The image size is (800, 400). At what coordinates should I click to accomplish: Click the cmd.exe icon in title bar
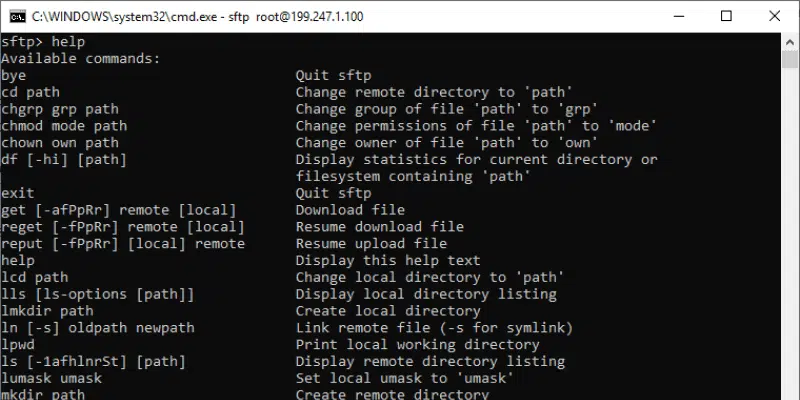[x=16, y=17]
